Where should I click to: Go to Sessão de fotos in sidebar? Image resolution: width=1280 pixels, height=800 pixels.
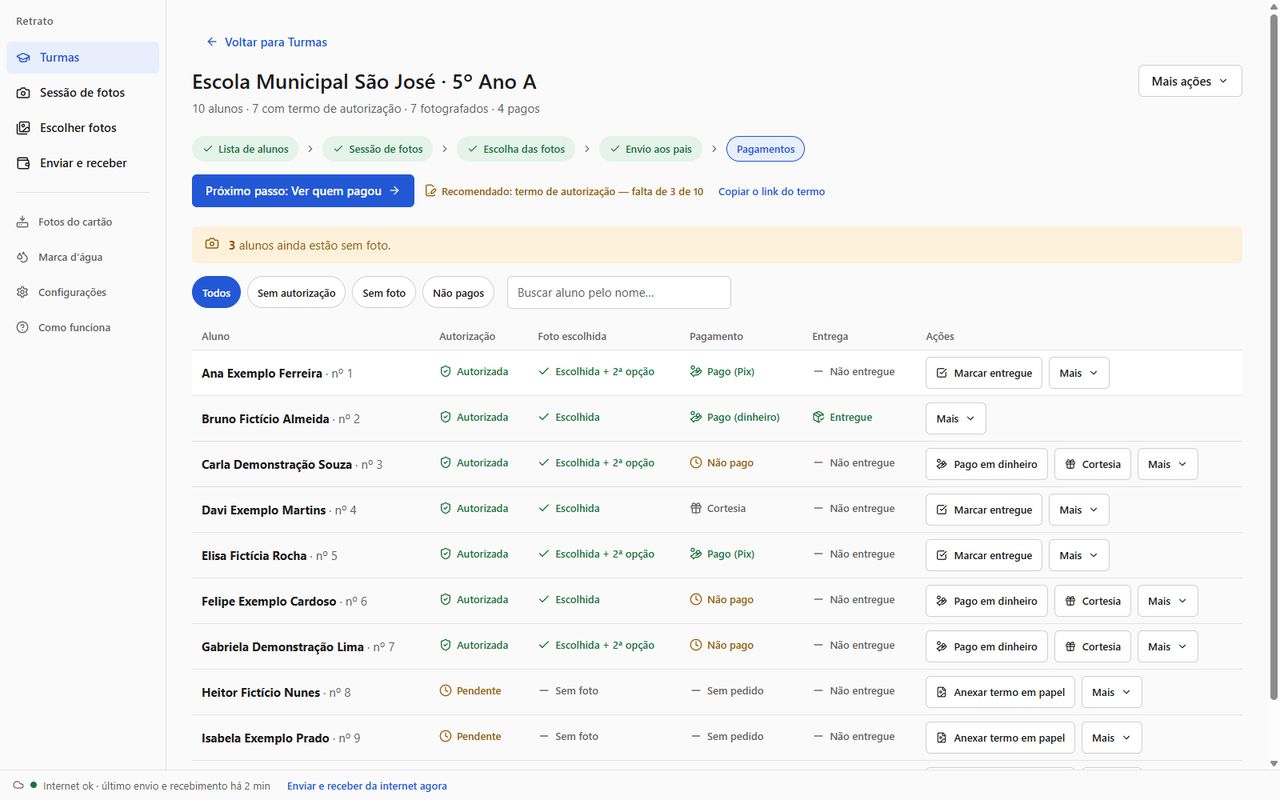pyautogui.click(x=82, y=93)
